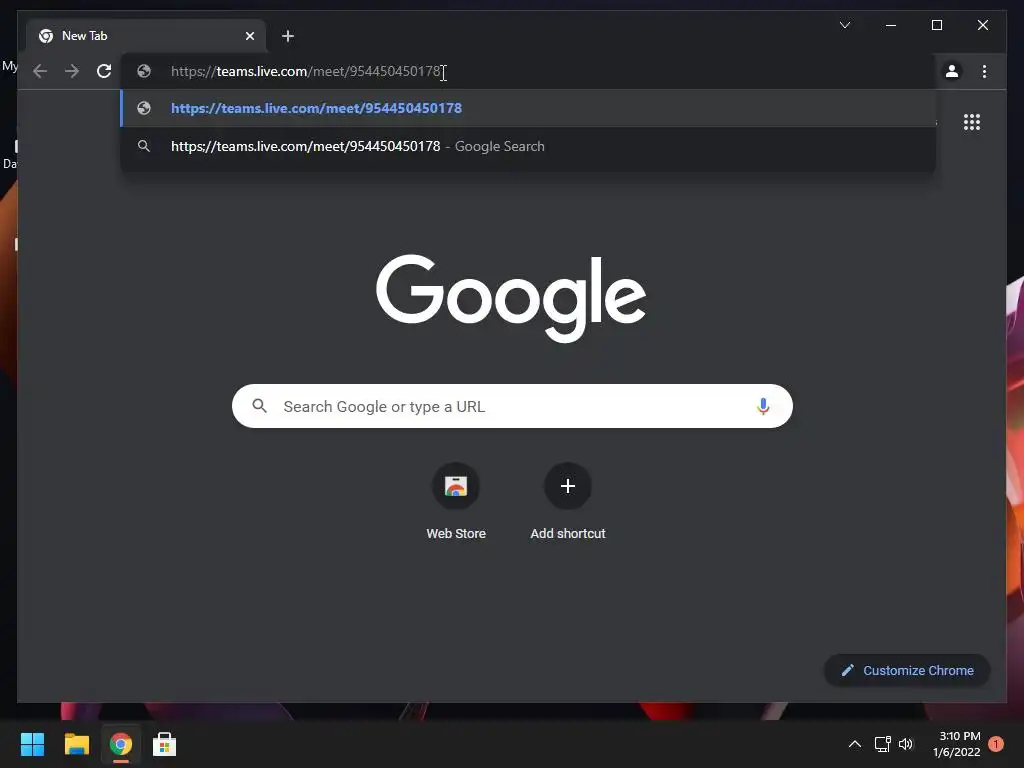Click the Add shortcut plus button
Image resolution: width=1024 pixels, height=768 pixels.
point(568,486)
